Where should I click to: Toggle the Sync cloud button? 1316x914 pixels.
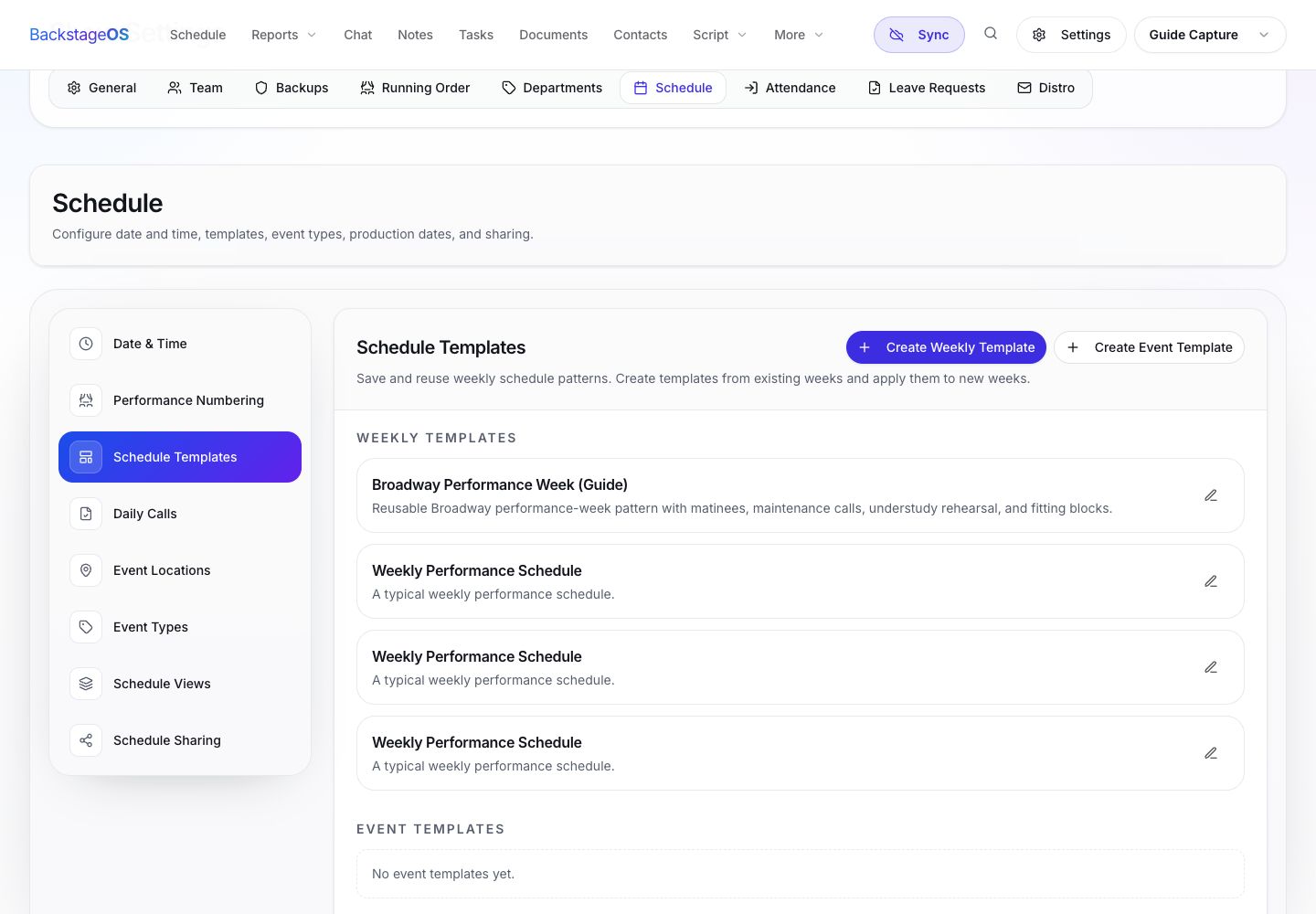(x=919, y=35)
